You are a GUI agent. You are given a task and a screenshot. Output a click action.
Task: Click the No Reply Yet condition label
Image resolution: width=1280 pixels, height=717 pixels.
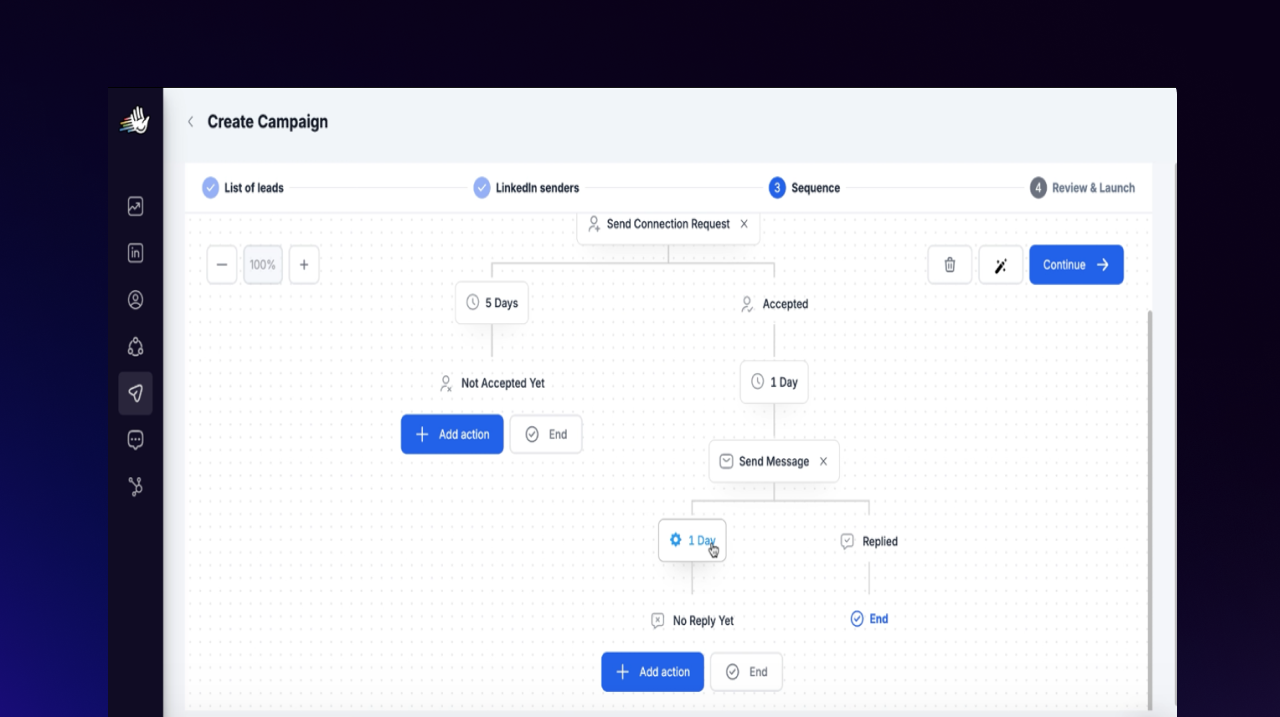[x=692, y=621]
